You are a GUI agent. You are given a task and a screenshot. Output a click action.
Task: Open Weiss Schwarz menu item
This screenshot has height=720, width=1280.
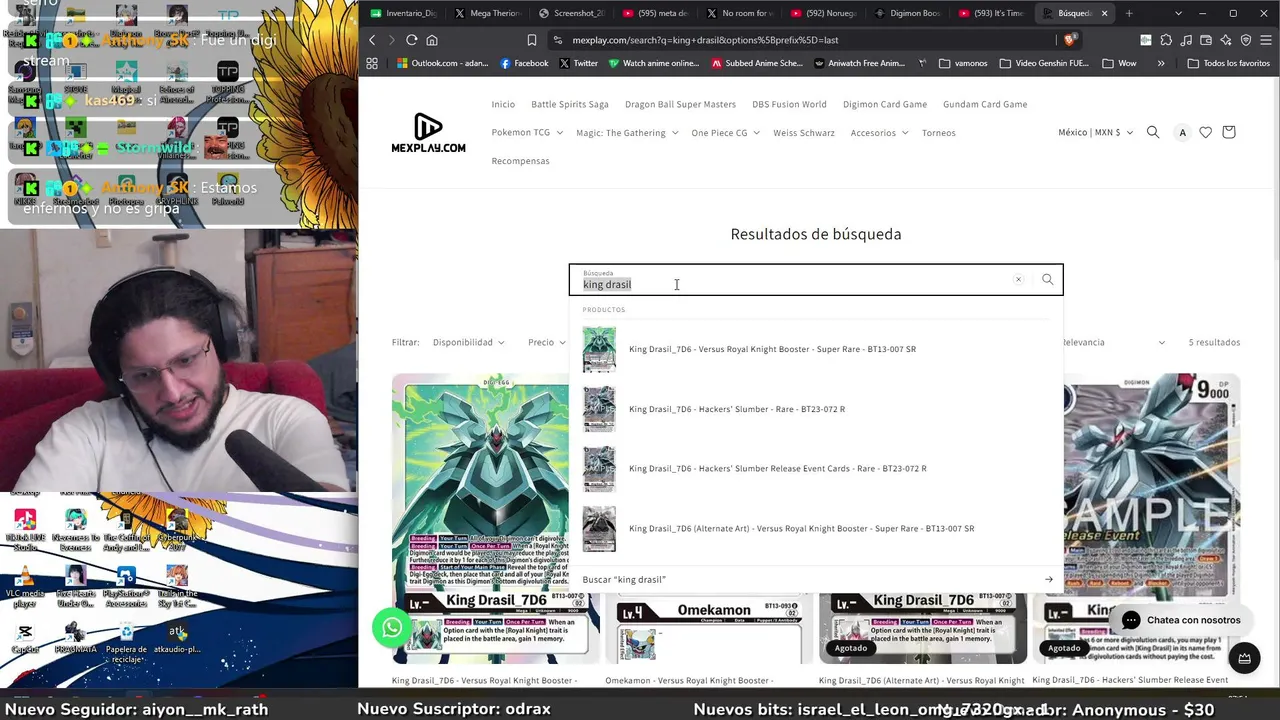pyautogui.click(x=804, y=132)
